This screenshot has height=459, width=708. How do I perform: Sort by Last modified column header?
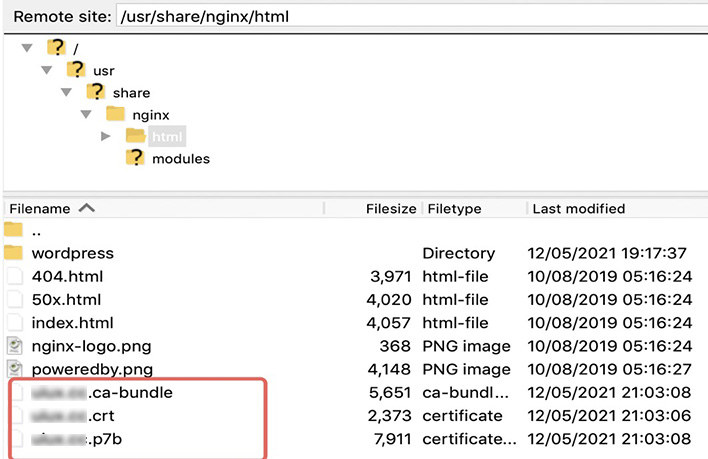click(579, 209)
